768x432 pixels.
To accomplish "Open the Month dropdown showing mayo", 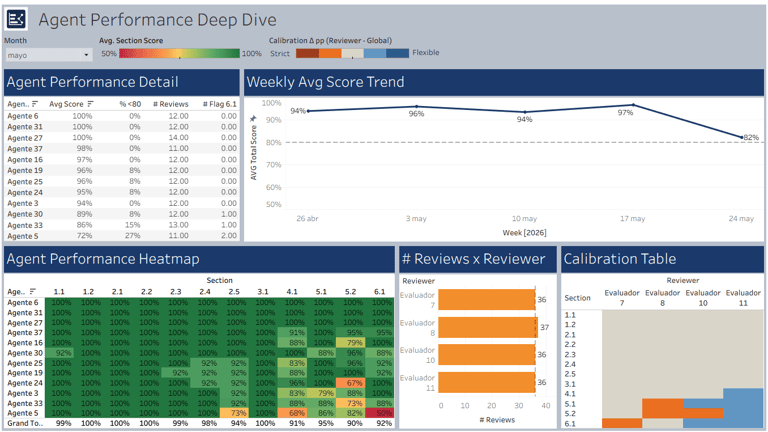I will click(48, 55).
